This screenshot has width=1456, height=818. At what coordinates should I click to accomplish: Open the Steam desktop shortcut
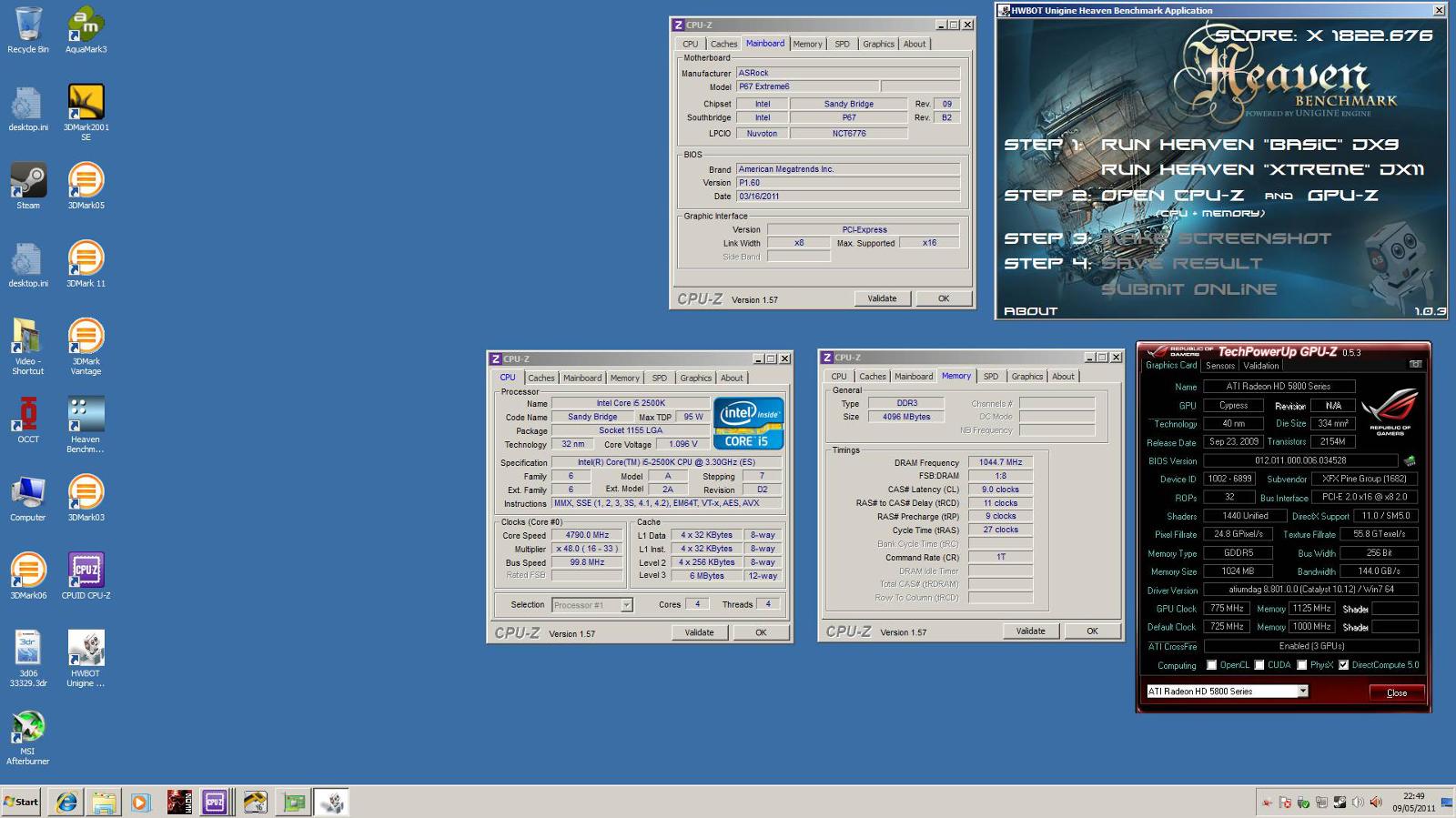[28, 187]
